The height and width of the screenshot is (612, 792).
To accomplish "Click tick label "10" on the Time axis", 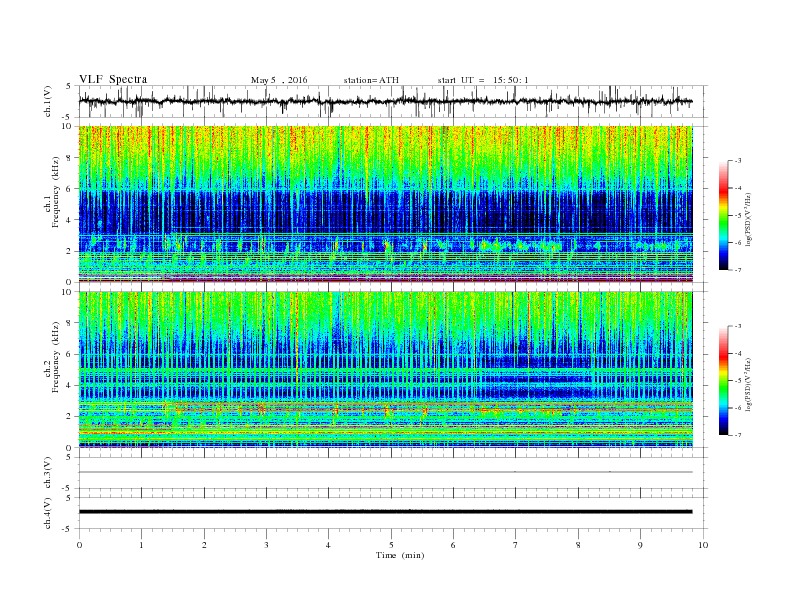I will pos(703,545).
